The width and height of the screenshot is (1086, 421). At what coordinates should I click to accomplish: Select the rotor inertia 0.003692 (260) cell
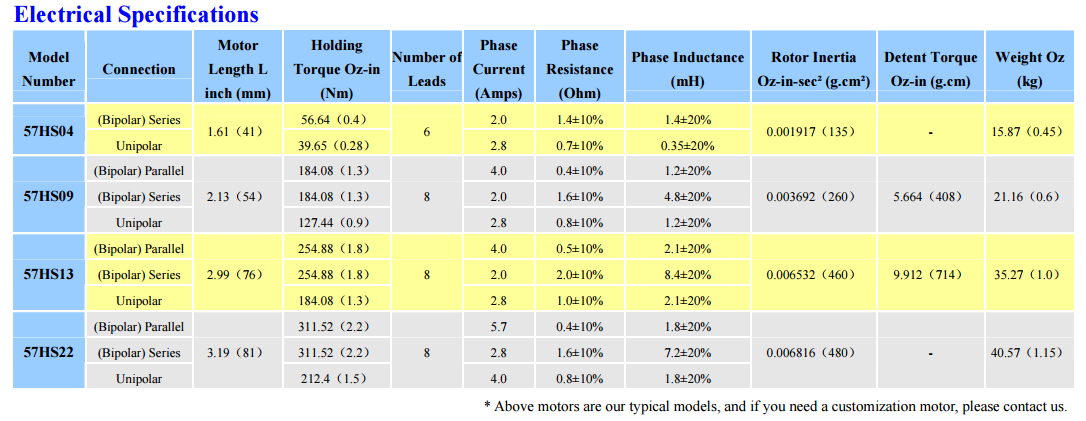click(811, 196)
